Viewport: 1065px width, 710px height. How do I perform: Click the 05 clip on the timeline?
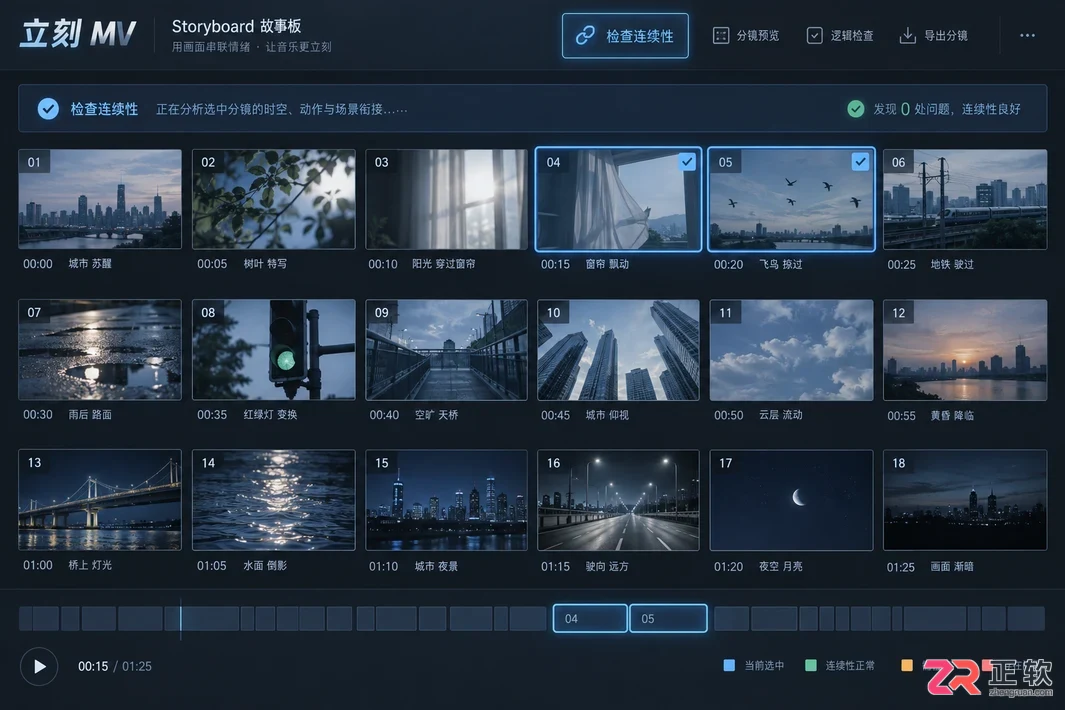click(668, 618)
